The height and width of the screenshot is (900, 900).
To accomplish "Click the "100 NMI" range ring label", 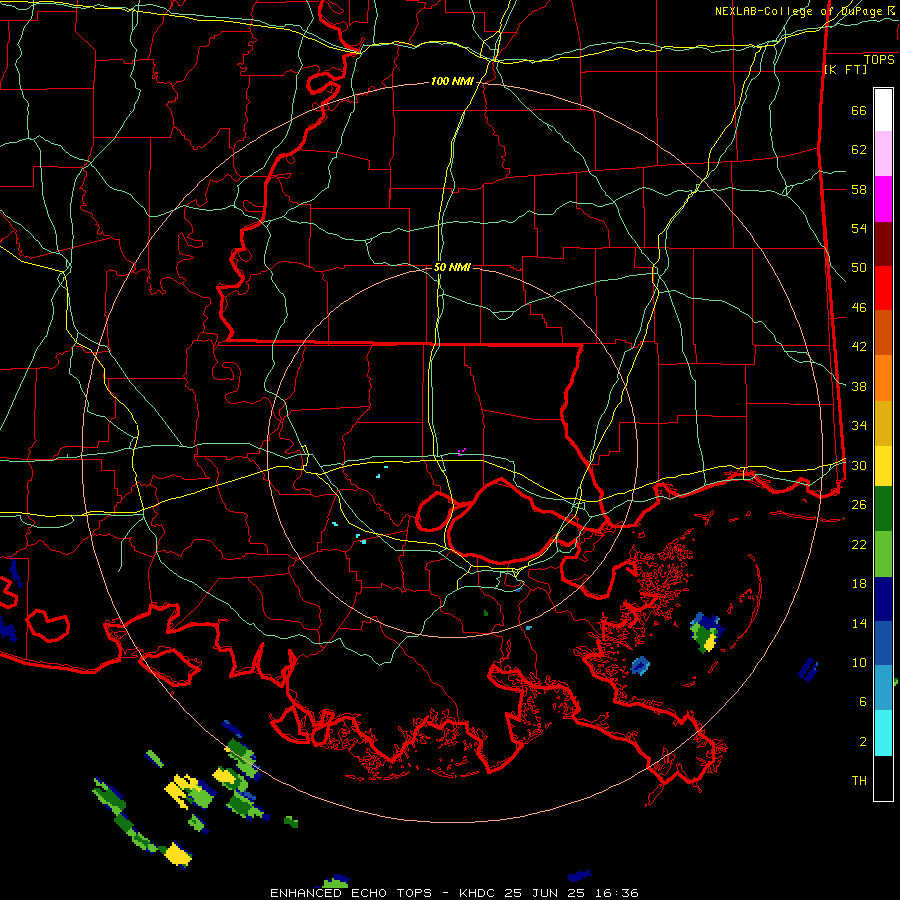I will [452, 82].
